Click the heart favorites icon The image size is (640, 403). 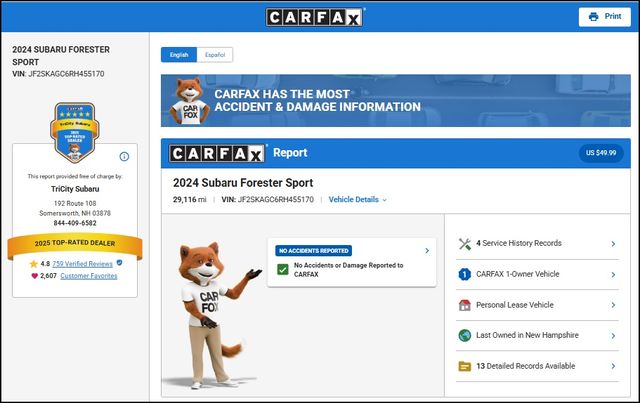pyautogui.click(x=34, y=276)
